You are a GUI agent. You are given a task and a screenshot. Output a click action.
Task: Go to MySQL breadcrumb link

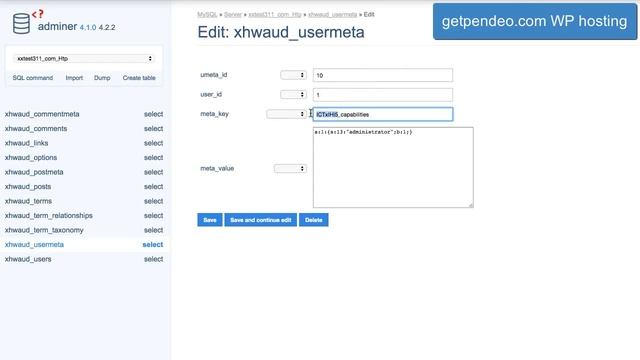tap(207, 14)
